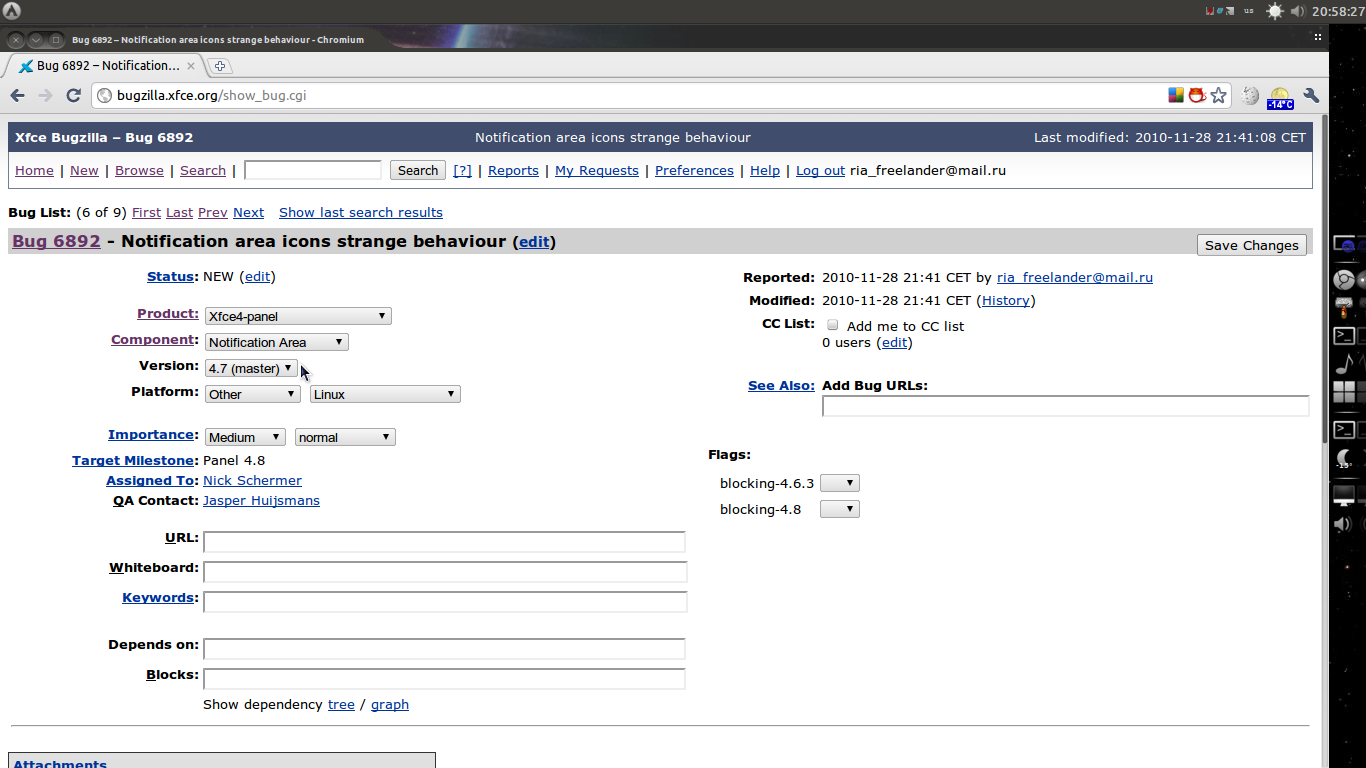Click the Wikipedia extension icon
The width and height of the screenshot is (1366, 768).
tap(1250, 96)
